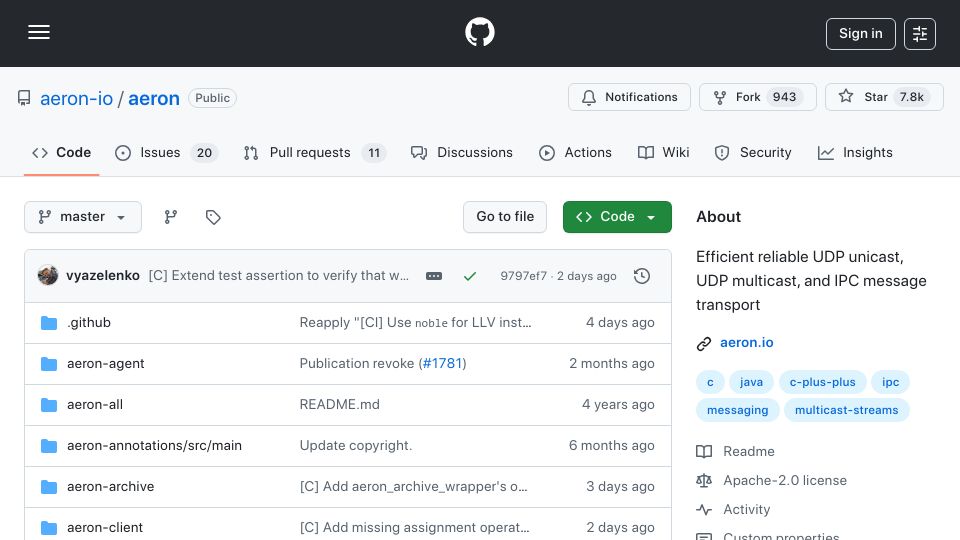Select the "ipc" topic tag
Viewport: 960px width, 540px height.
[890, 382]
